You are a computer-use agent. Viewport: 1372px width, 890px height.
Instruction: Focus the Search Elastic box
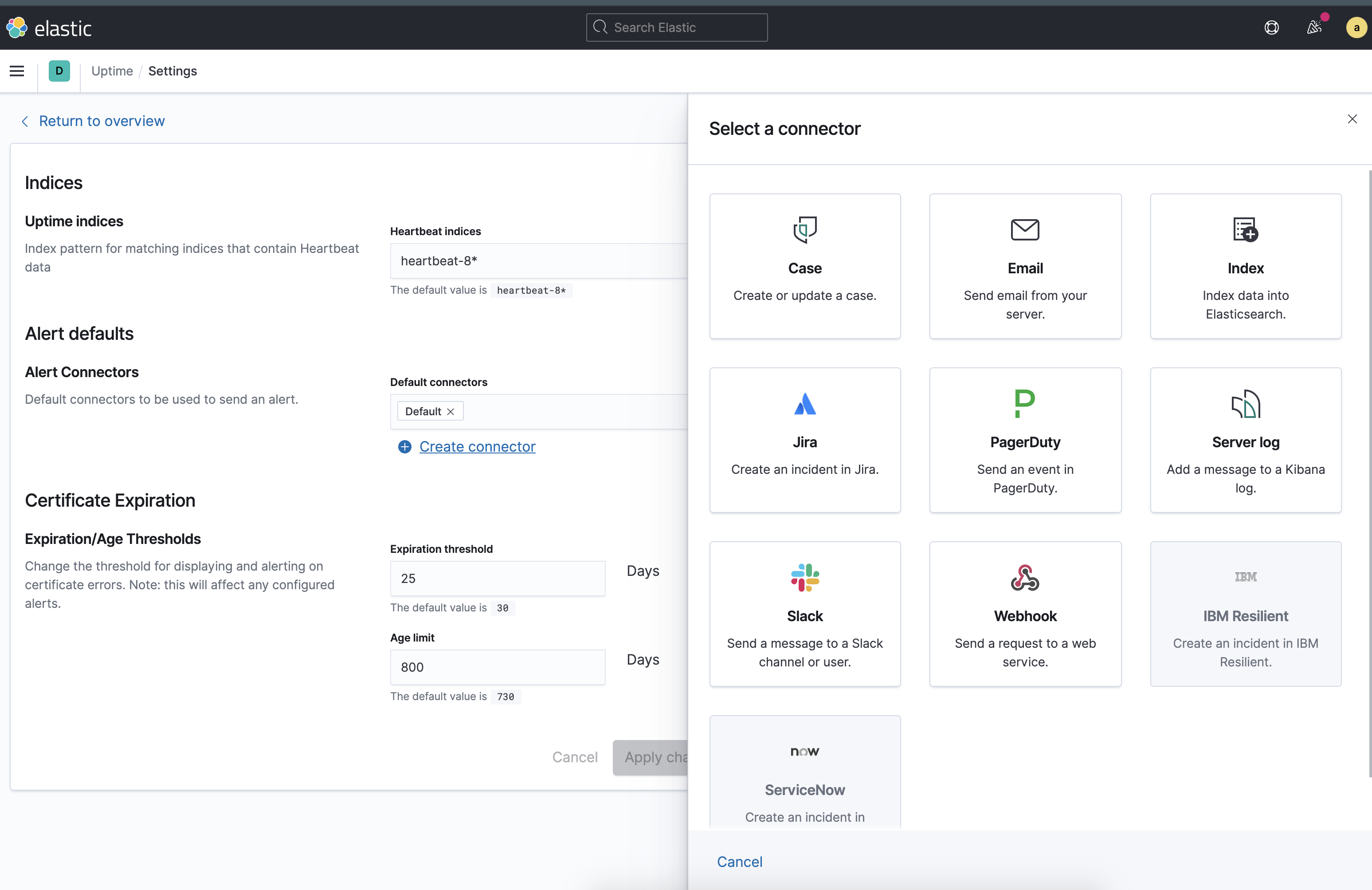[677, 28]
